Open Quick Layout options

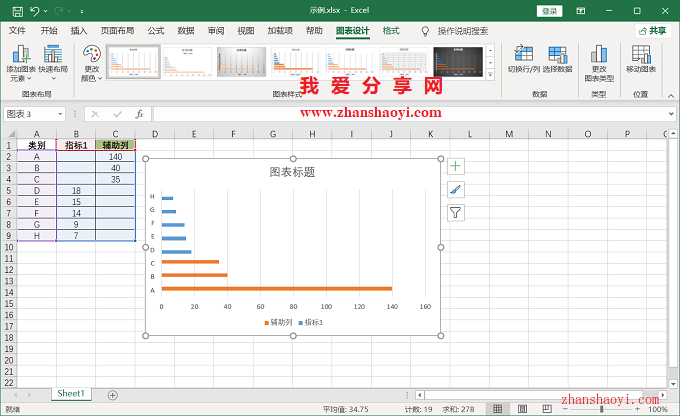coord(53,64)
